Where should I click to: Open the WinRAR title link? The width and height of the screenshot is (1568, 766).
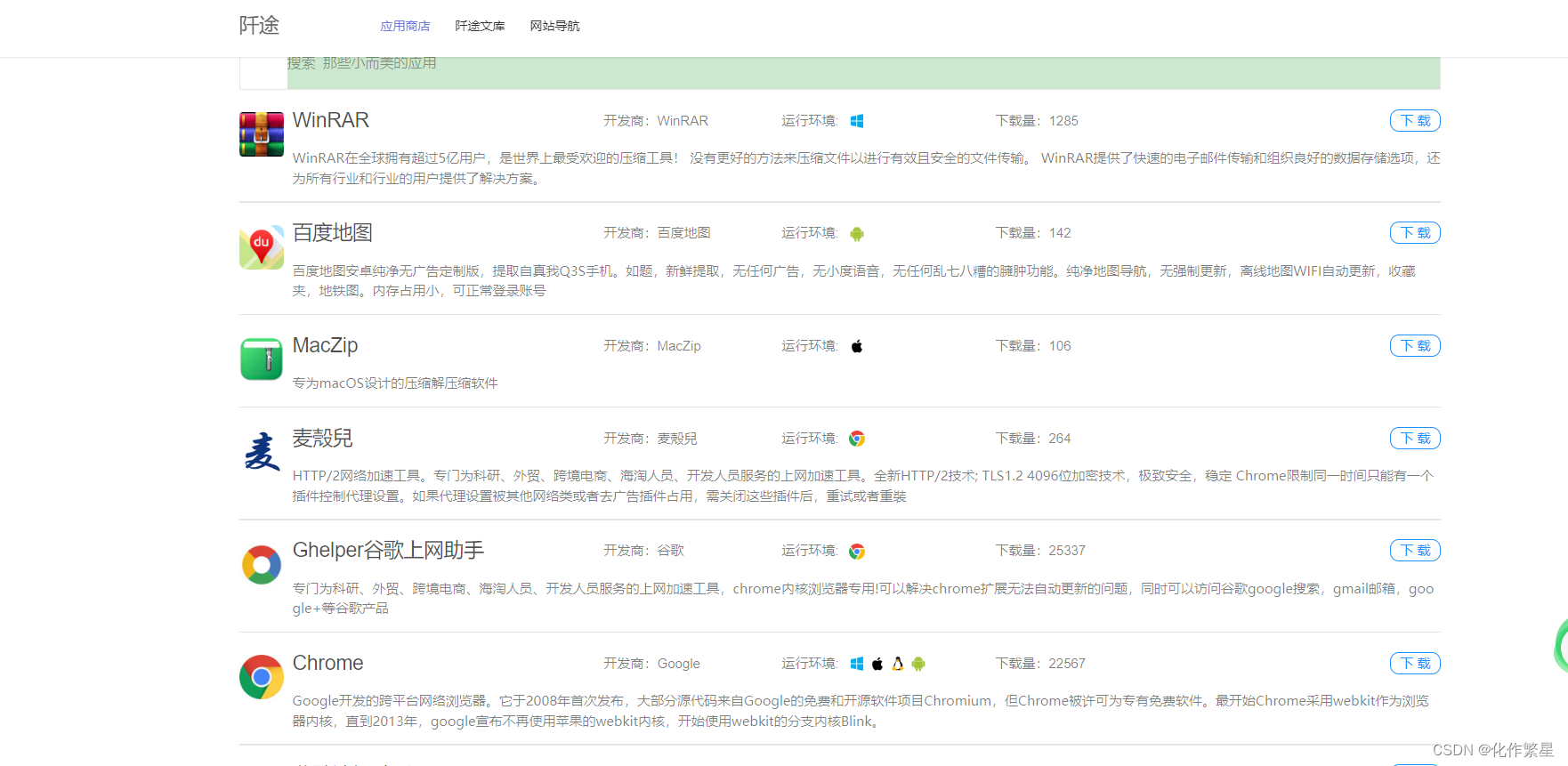click(331, 120)
